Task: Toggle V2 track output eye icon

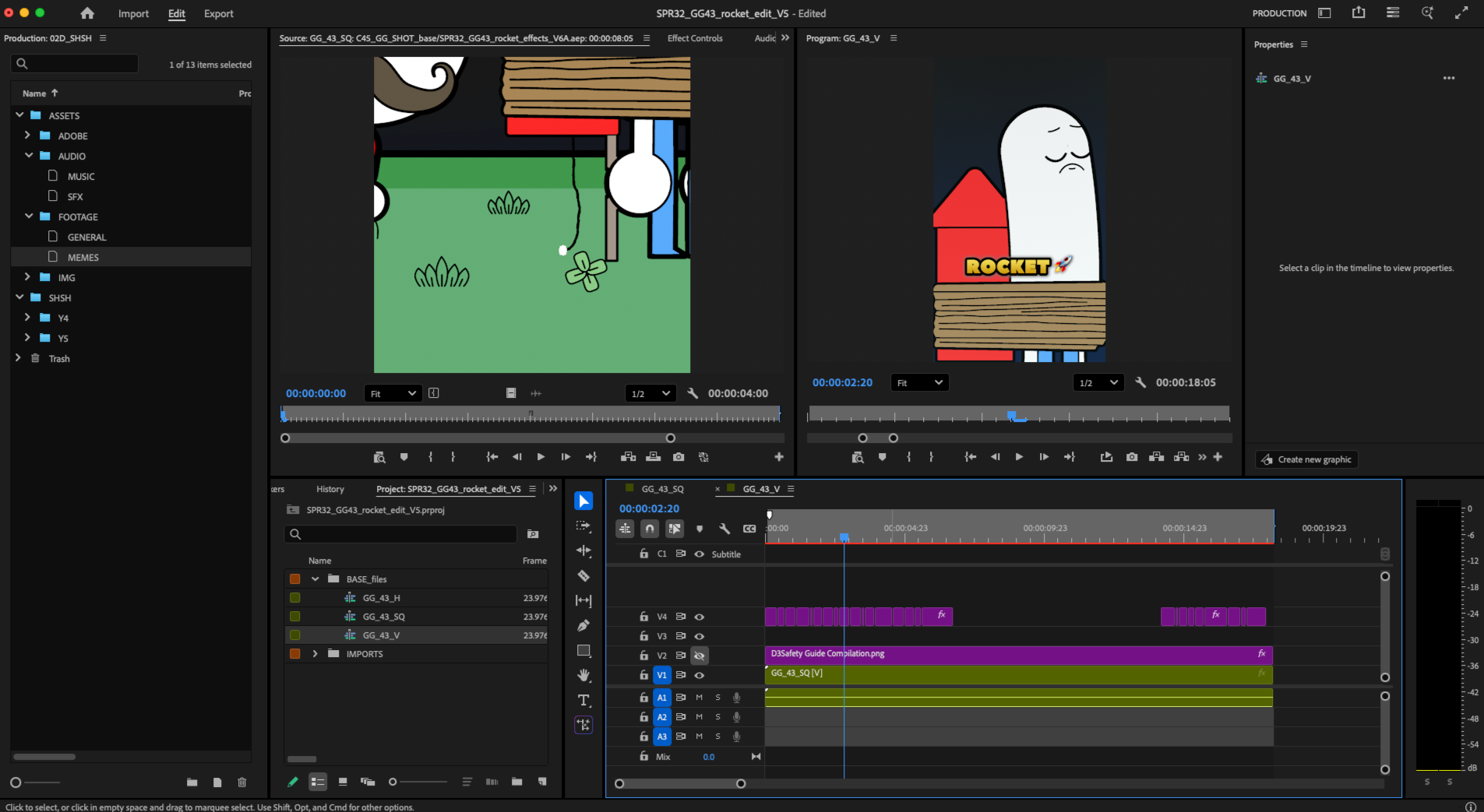Action: click(700, 656)
